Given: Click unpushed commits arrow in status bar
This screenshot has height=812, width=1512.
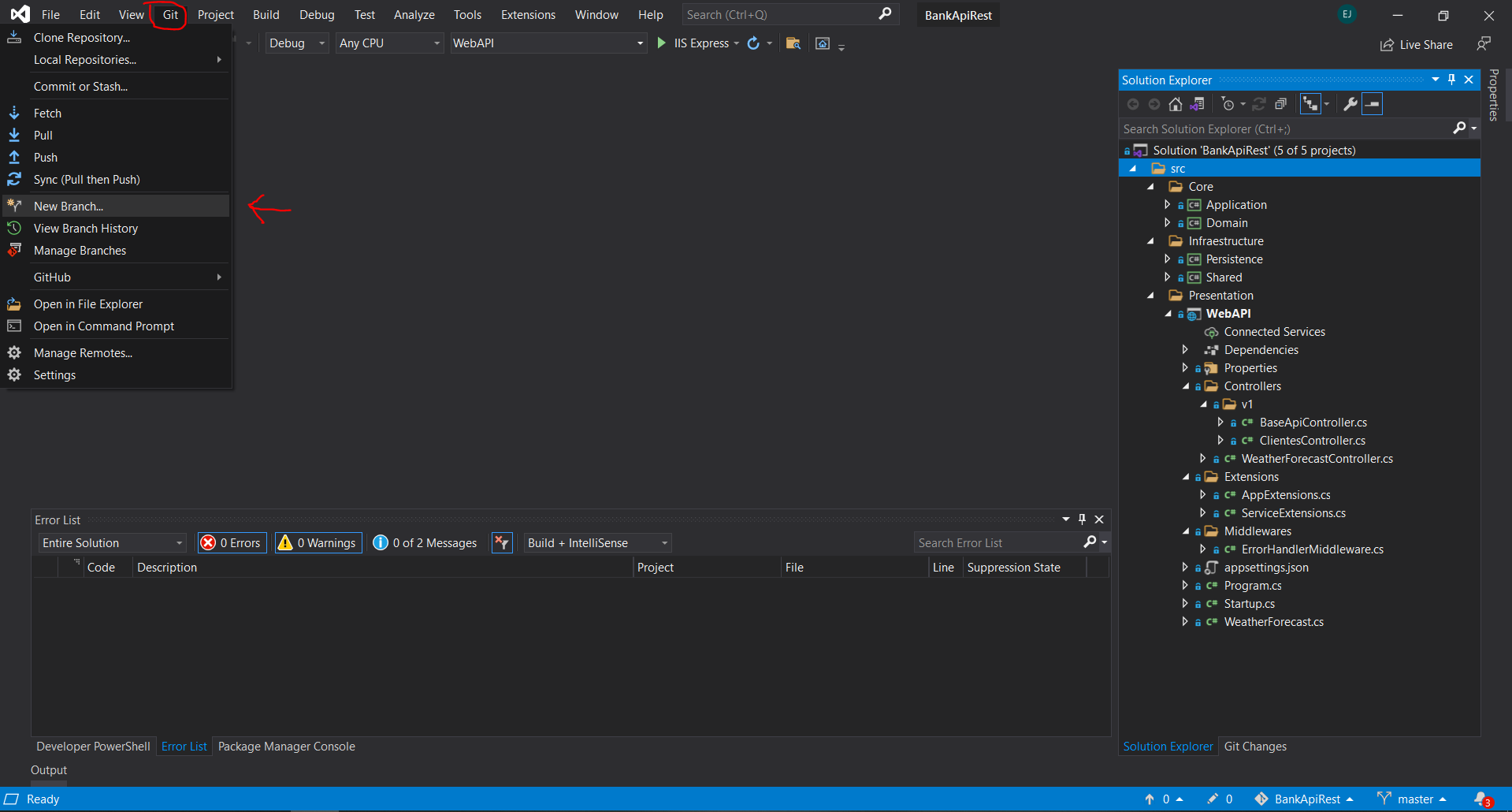Looking at the screenshot, I should point(1165,799).
